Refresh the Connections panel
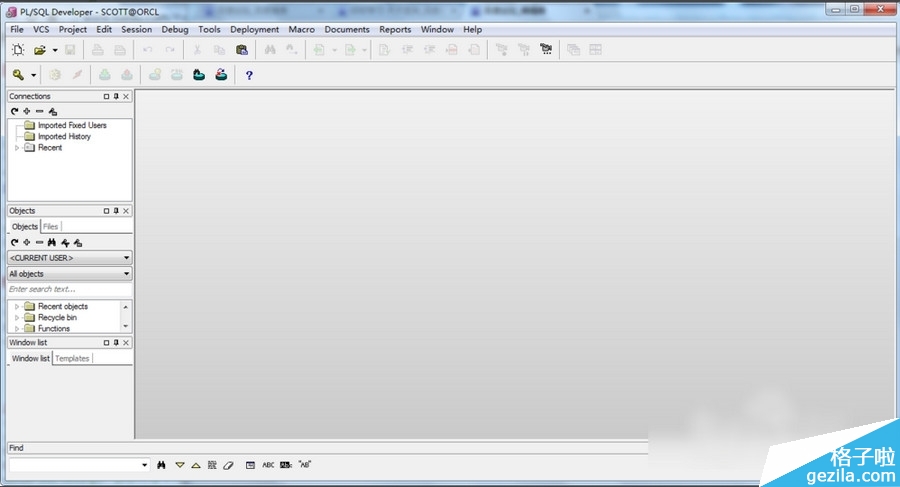 [14, 111]
